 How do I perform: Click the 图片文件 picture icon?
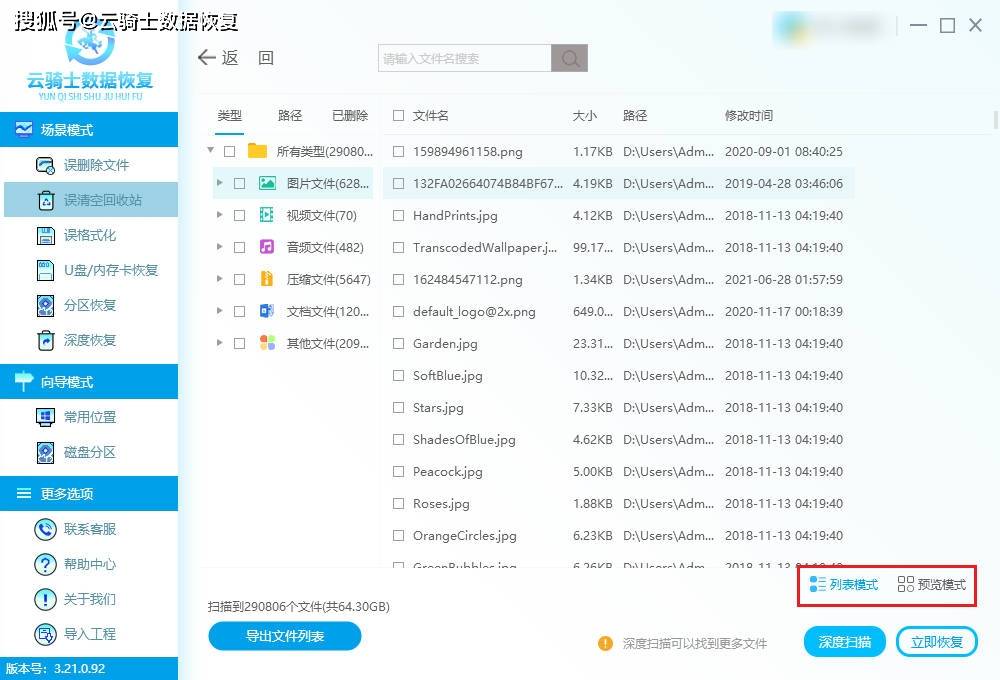coord(267,183)
